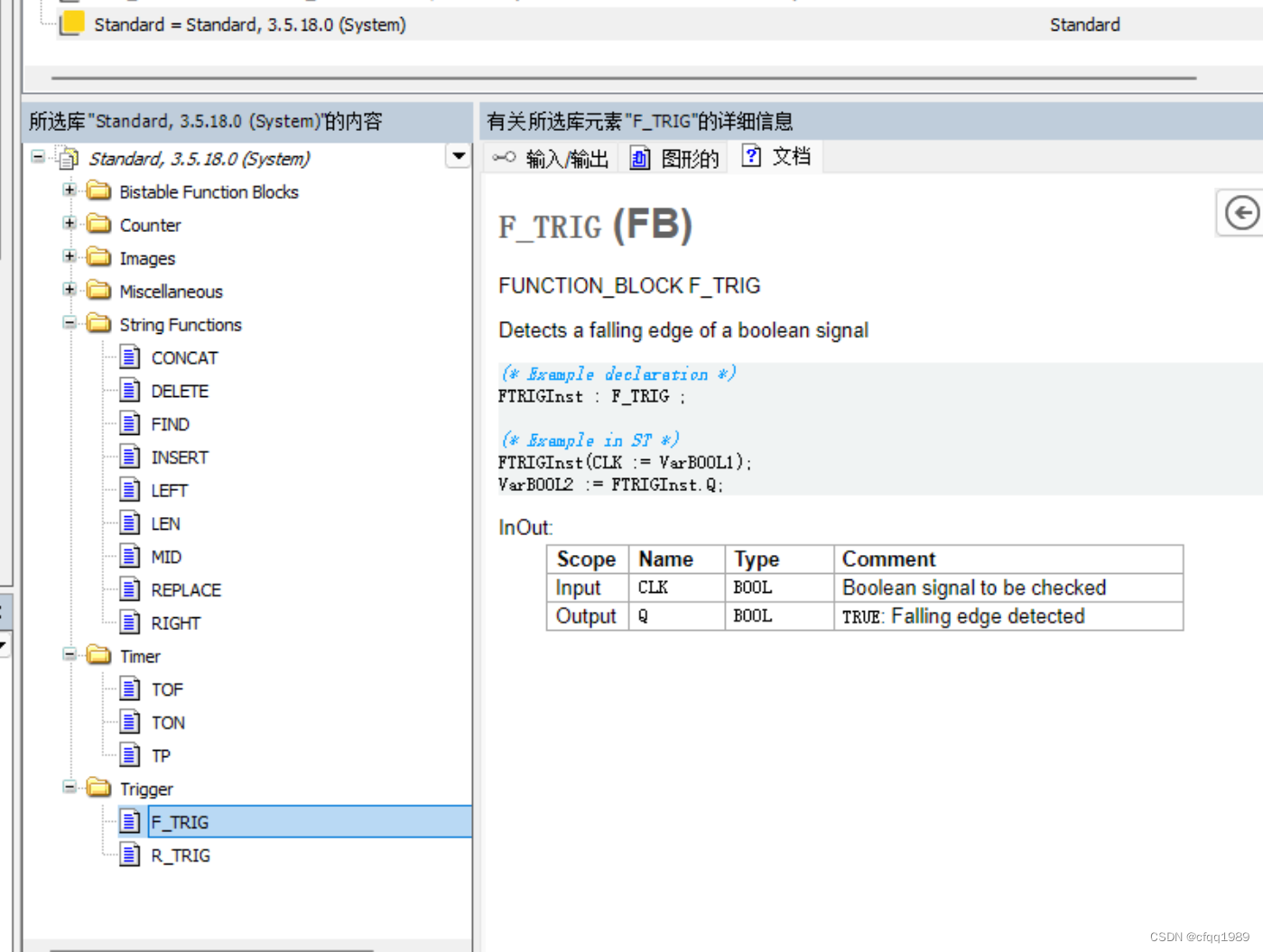Click the MID document icon
This screenshot has height=952, width=1263.
pos(130,557)
